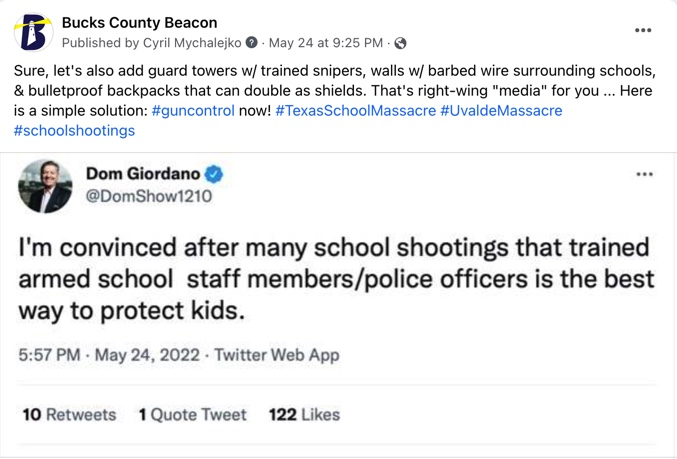Open the Bucks County Beacon page name link
This screenshot has width=677, height=459.
pos(139,22)
